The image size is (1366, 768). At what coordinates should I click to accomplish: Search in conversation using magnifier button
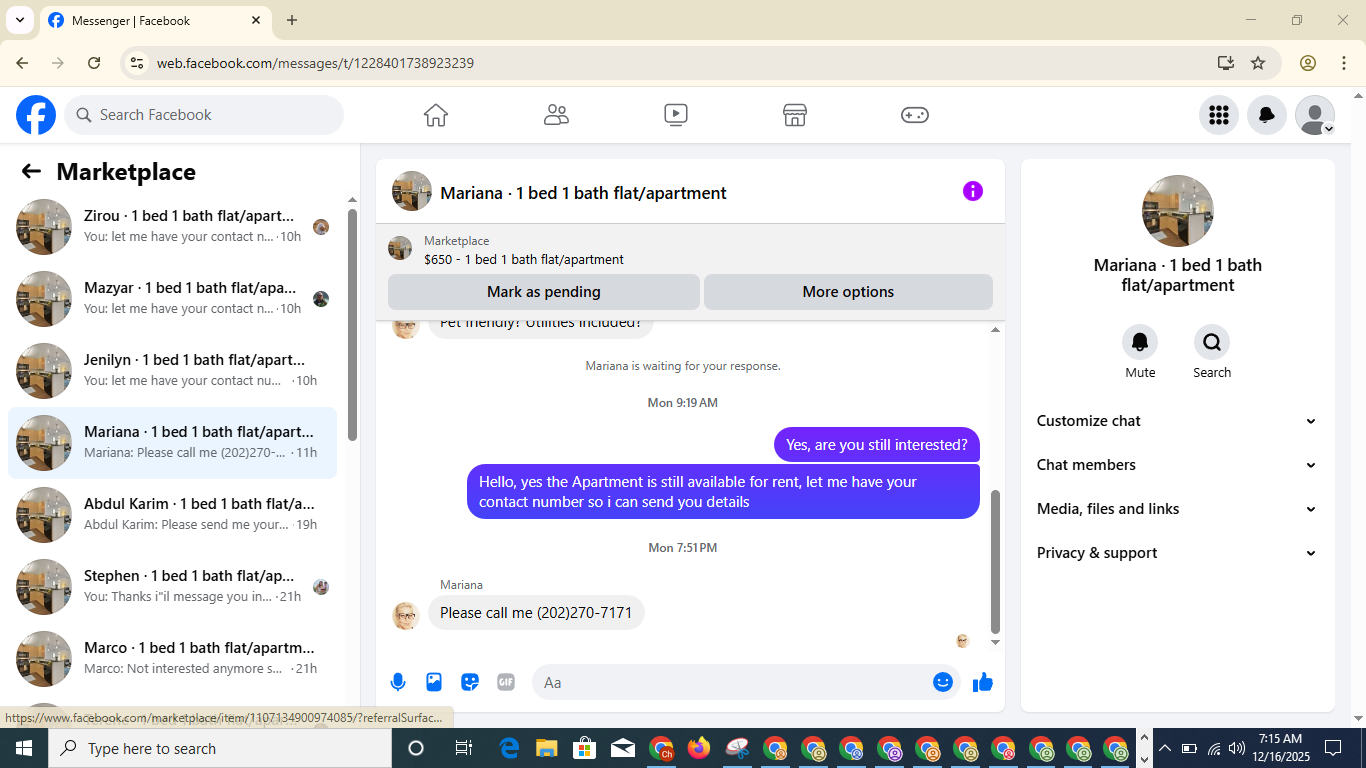1212,343
